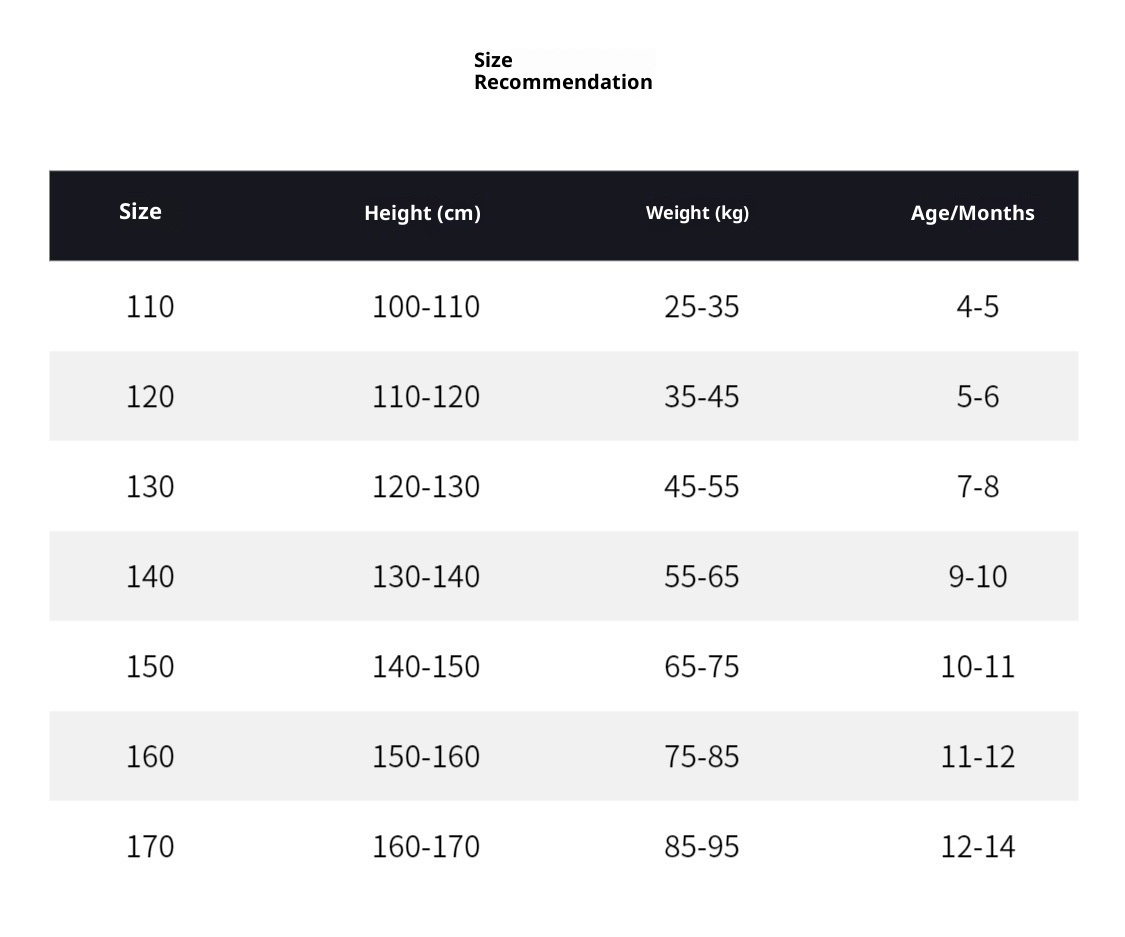Click the 65-75 weight cell
Screen dimensions: 1125x937
(x=701, y=666)
